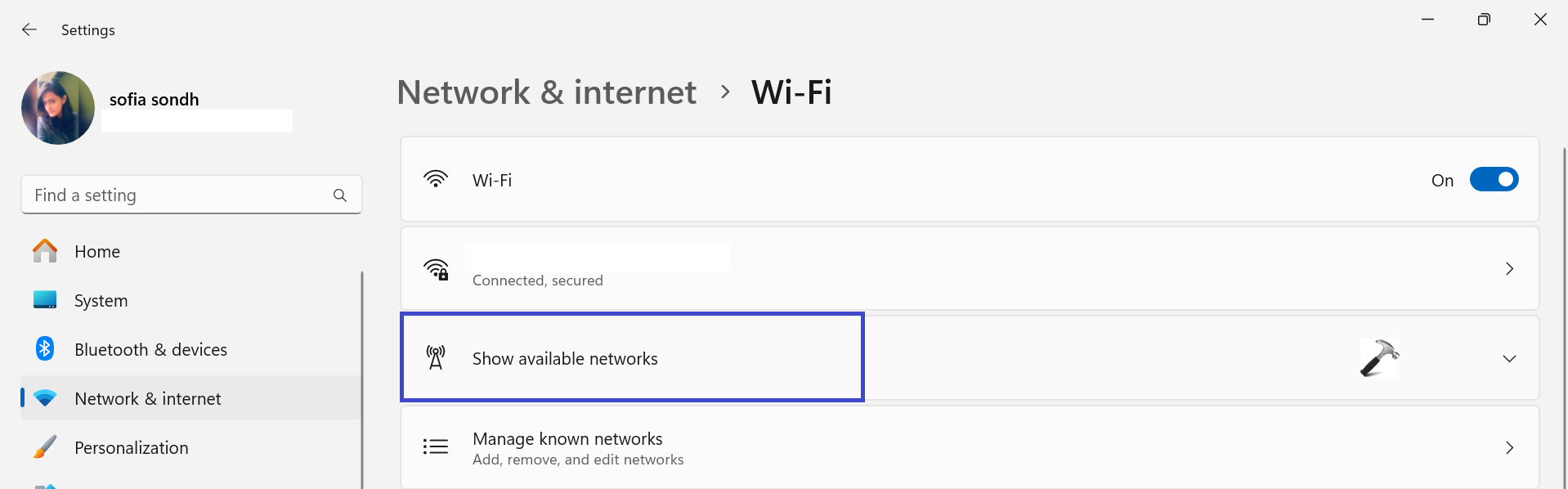This screenshot has width=1568, height=489.
Task: Click the System monitor icon
Action: coord(45,300)
